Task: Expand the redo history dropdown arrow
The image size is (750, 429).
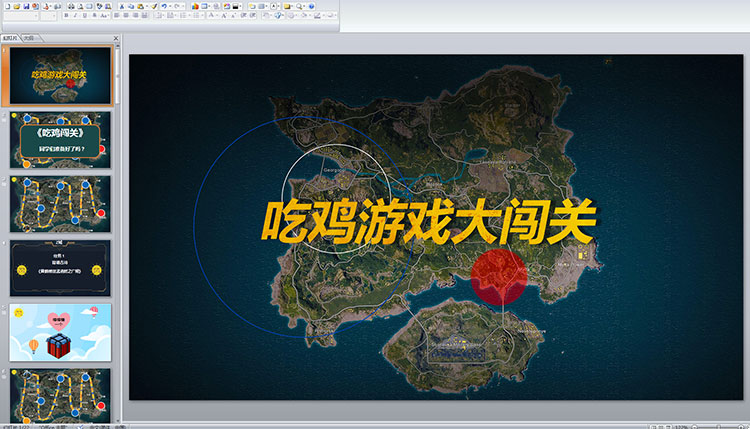Action: [183, 6]
